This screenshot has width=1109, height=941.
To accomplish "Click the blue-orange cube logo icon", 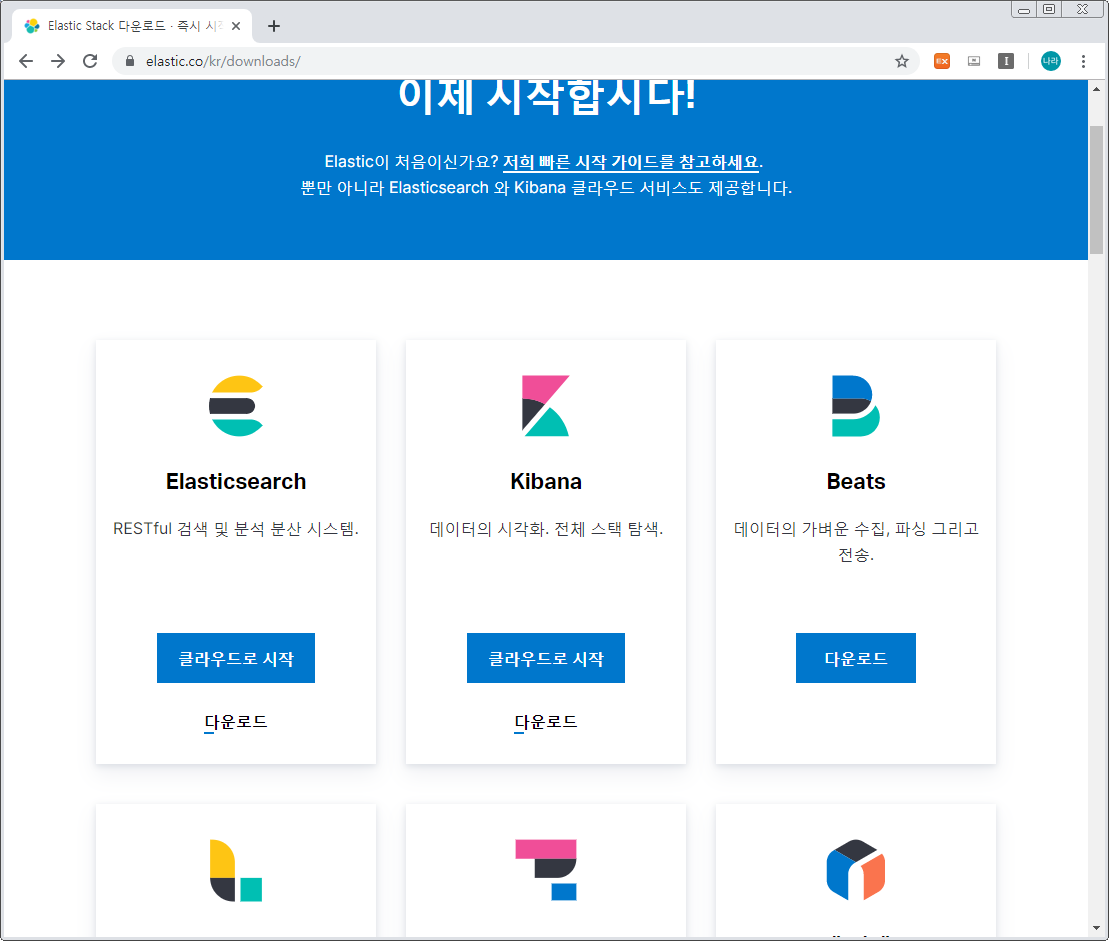I will (x=856, y=870).
